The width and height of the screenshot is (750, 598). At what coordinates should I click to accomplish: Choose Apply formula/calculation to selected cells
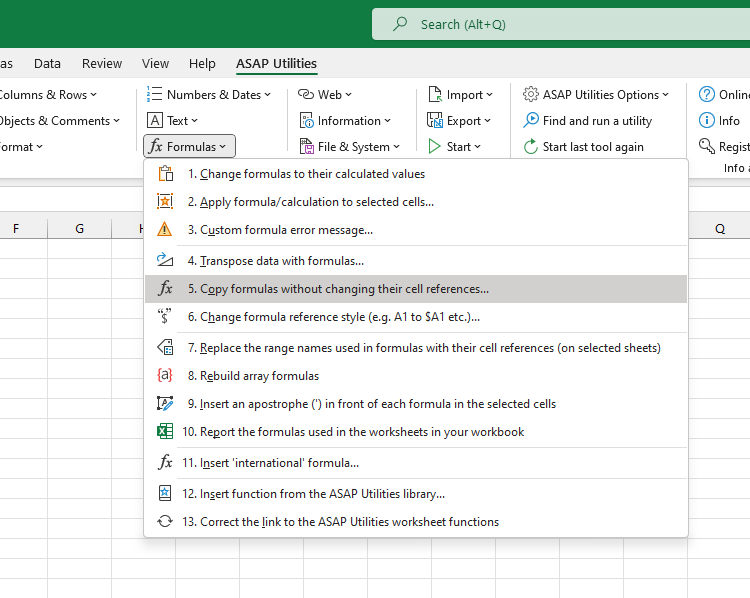[x=416, y=201]
